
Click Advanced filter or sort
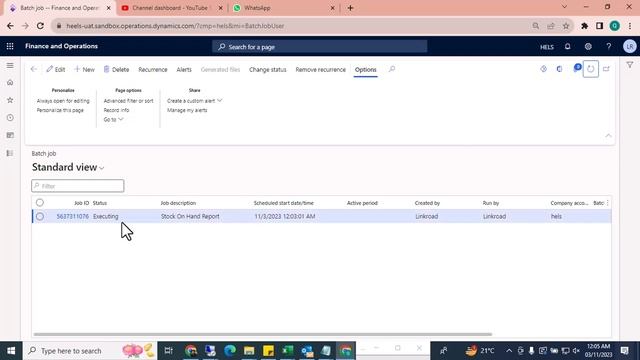[128, 101]
